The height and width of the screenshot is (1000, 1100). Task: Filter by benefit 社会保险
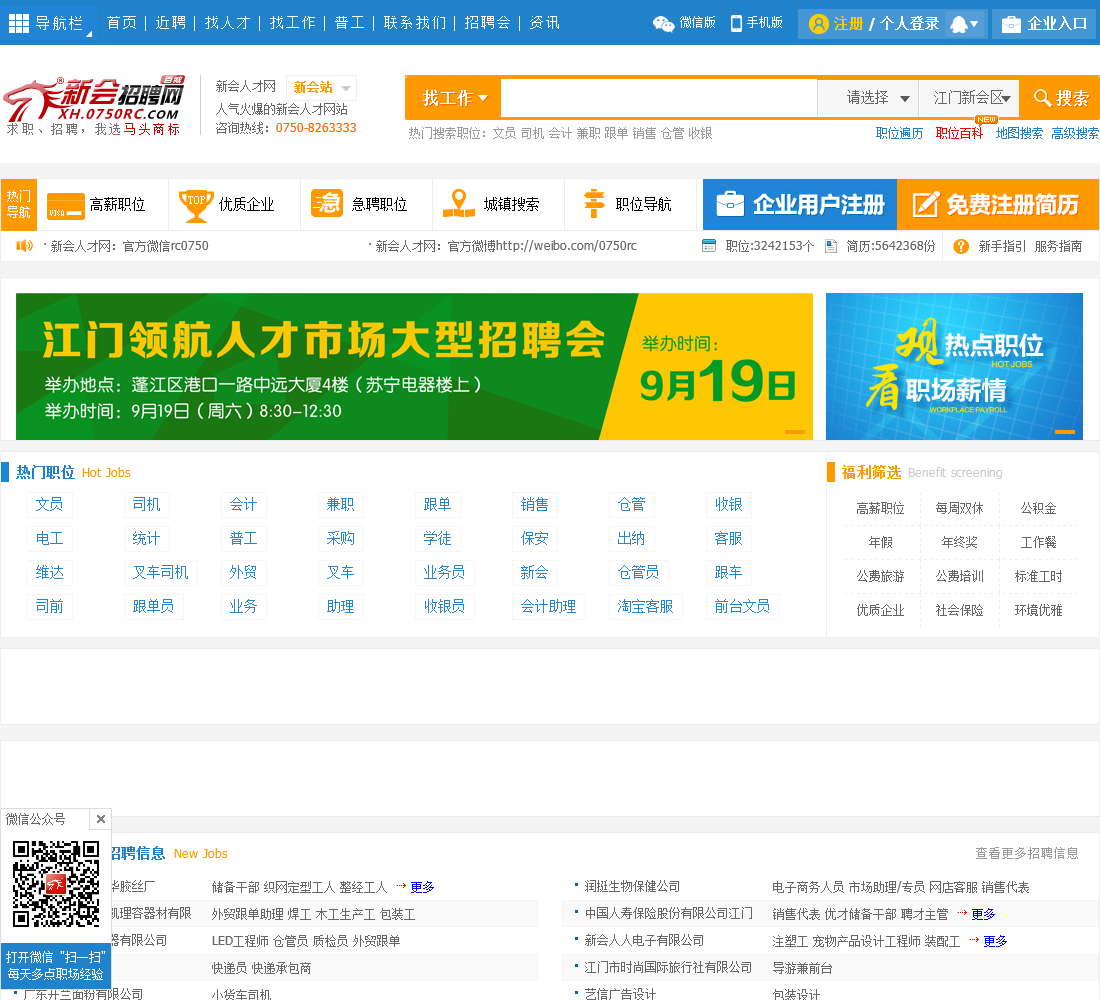tap(959, 610)
